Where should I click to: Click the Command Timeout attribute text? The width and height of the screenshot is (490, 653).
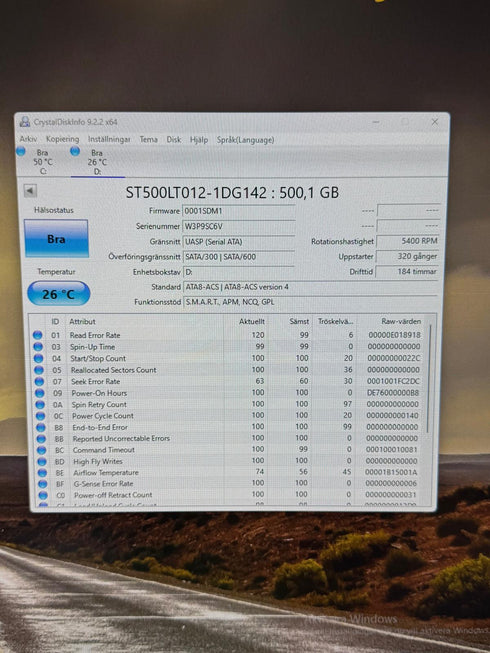click(x=104, y=450)
